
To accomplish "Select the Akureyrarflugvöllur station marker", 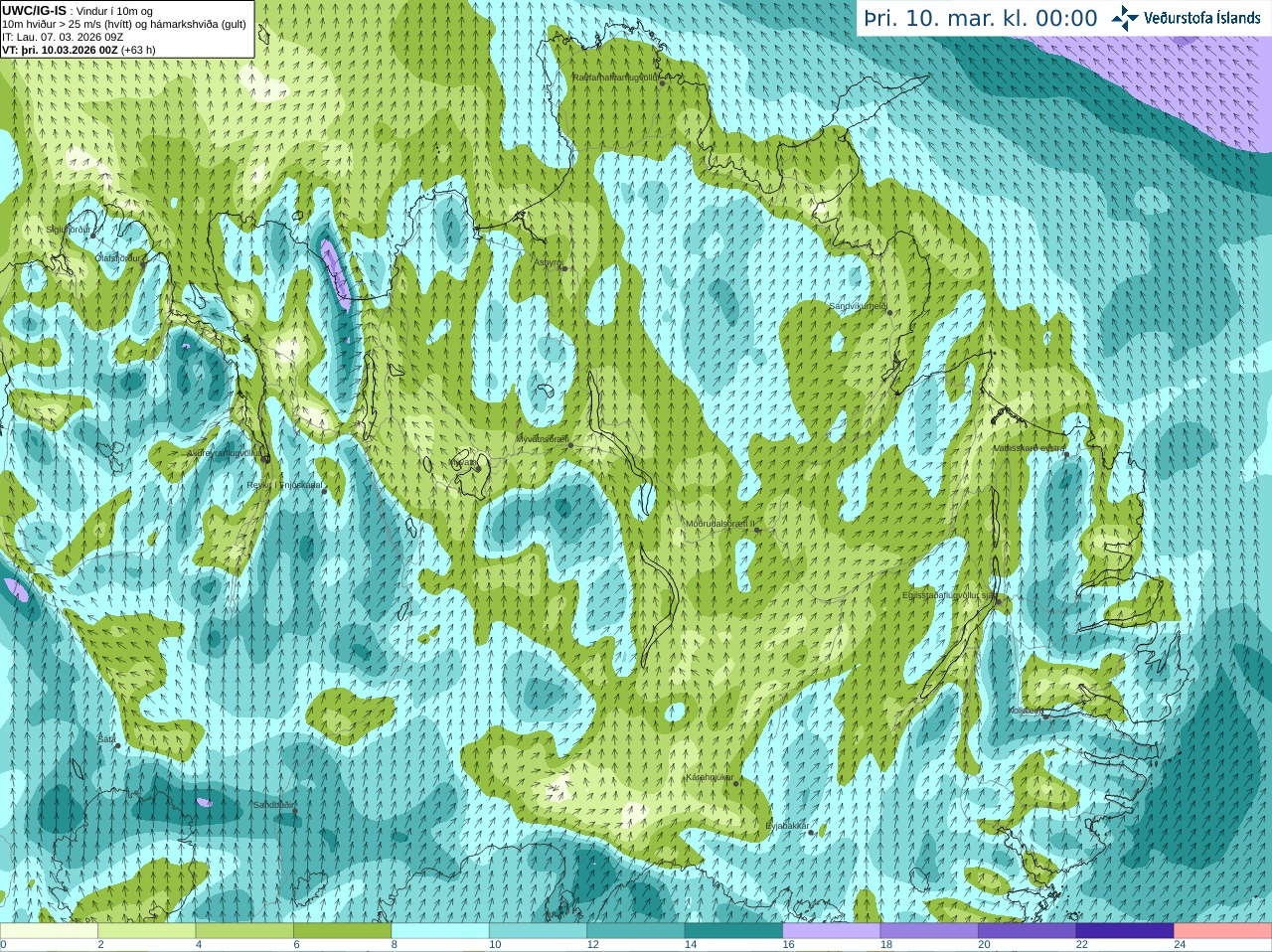I will pyautogui.click(x=266, y=459).
